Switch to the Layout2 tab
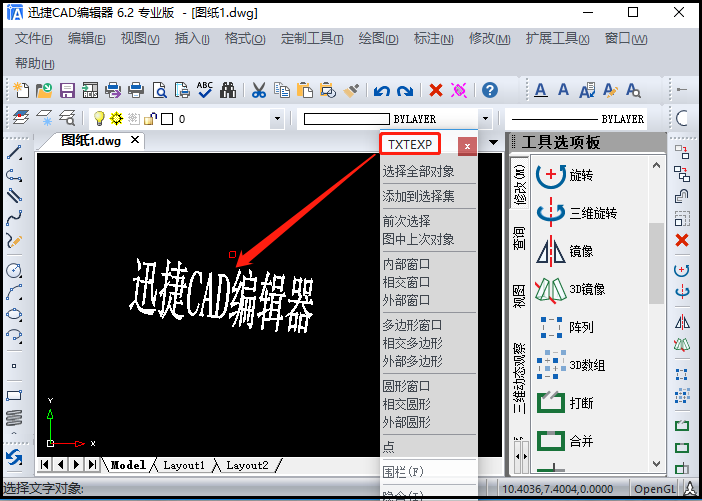Image resolution: width=702 pixels, height=501 pixels. tap(247, 465)
